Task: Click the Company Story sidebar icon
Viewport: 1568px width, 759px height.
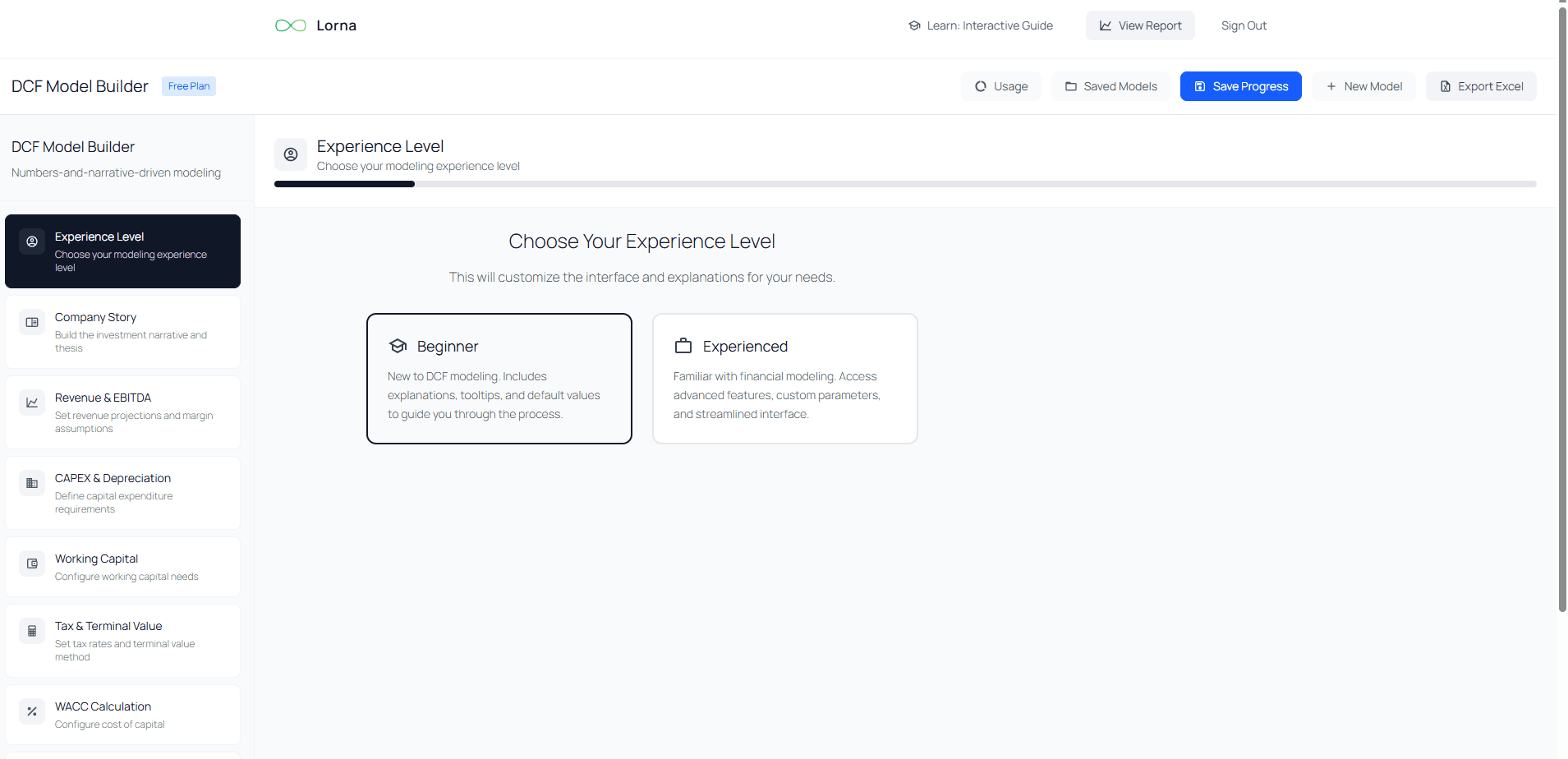Action: tap(32, 322)
